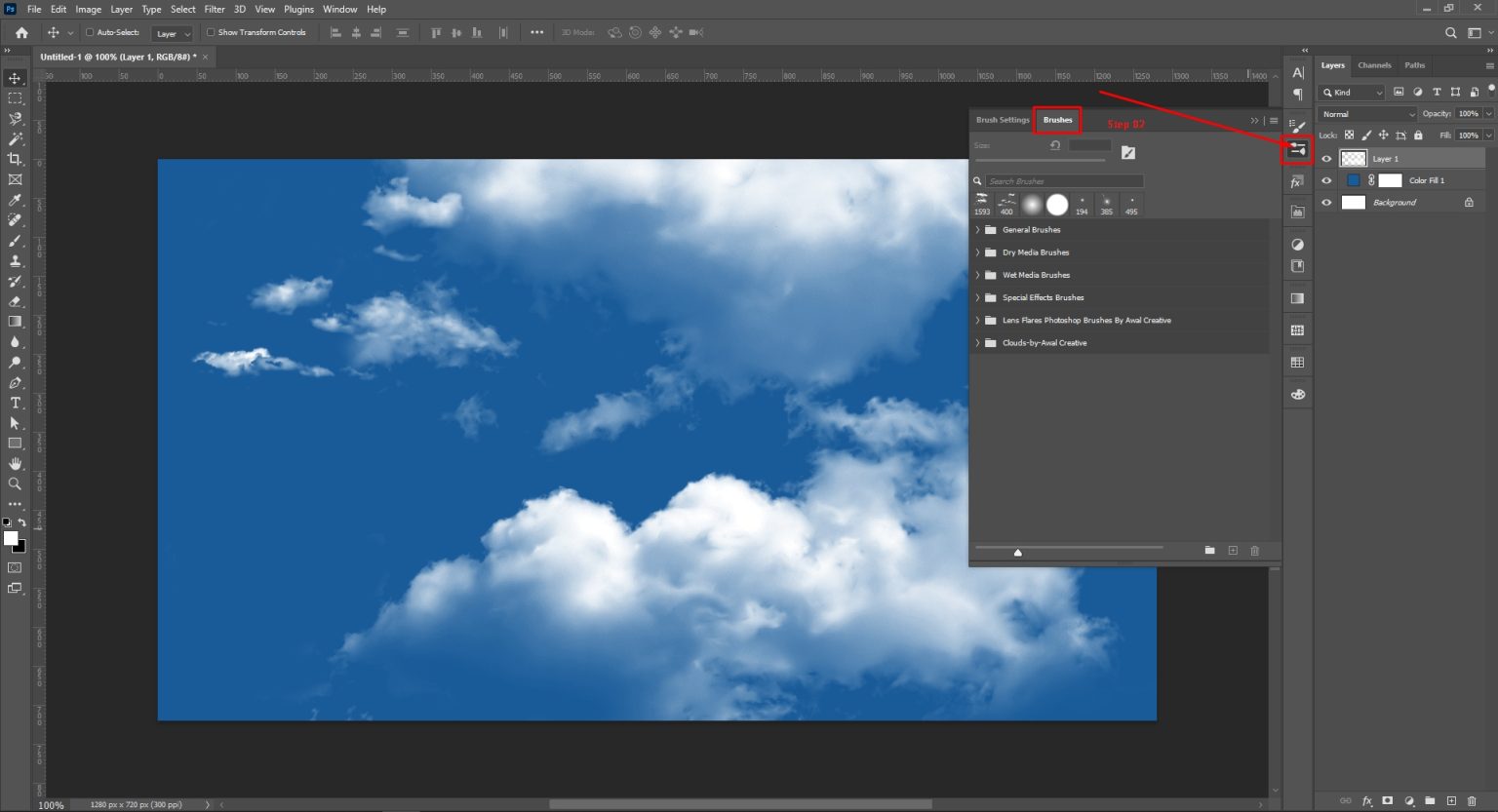1498x812 pixels.
Task: Select the Move tool
Action: (15, 78)
